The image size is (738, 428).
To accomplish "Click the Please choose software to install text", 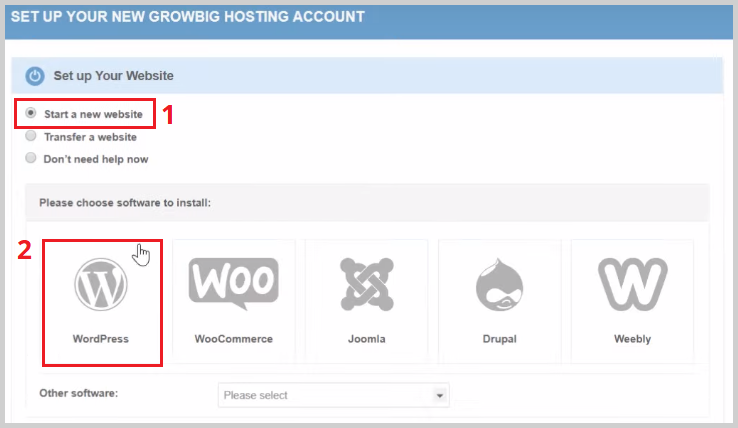I will (x=125, y=203).
